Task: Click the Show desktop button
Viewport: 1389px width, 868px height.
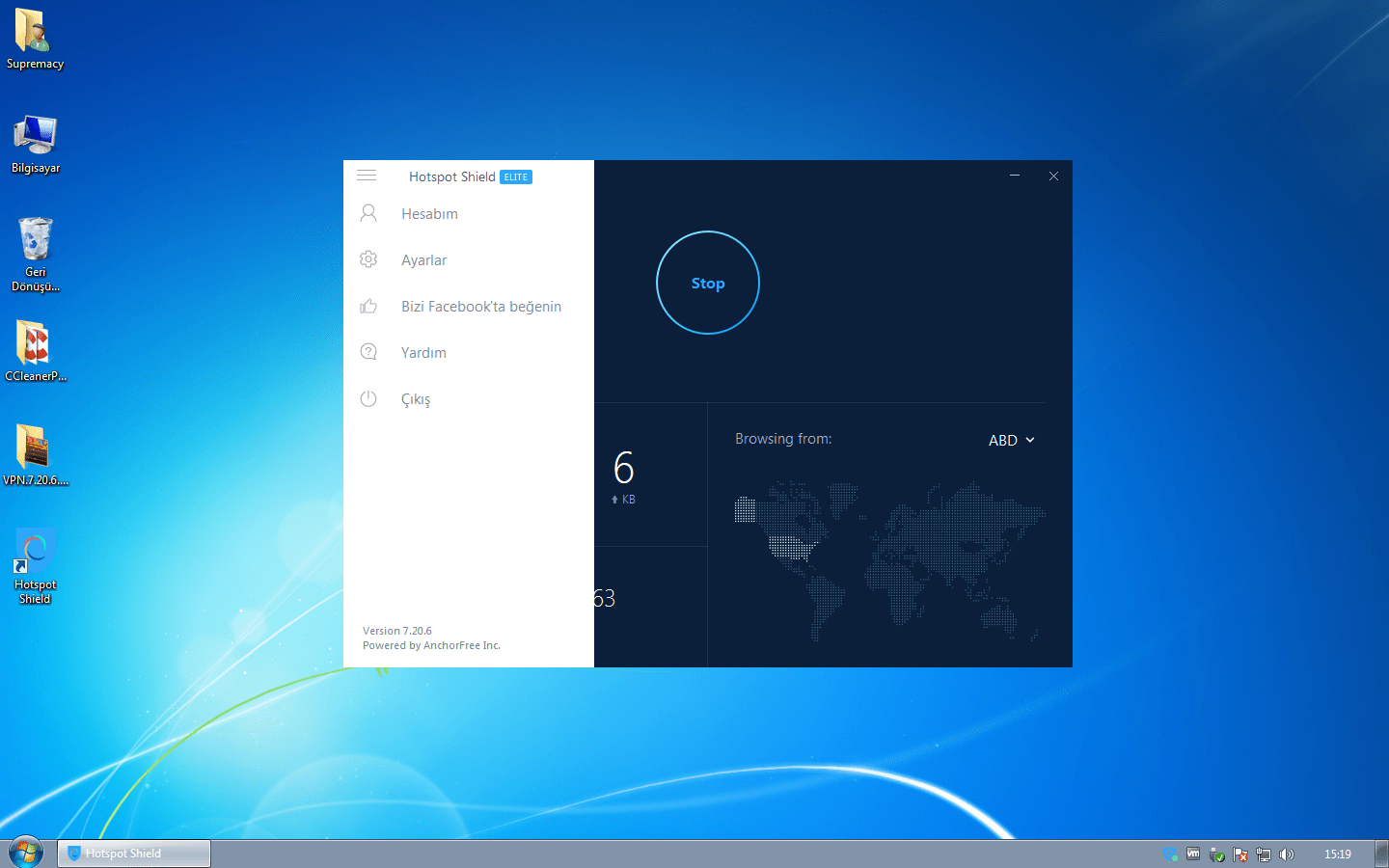Action: [1381, 854]
